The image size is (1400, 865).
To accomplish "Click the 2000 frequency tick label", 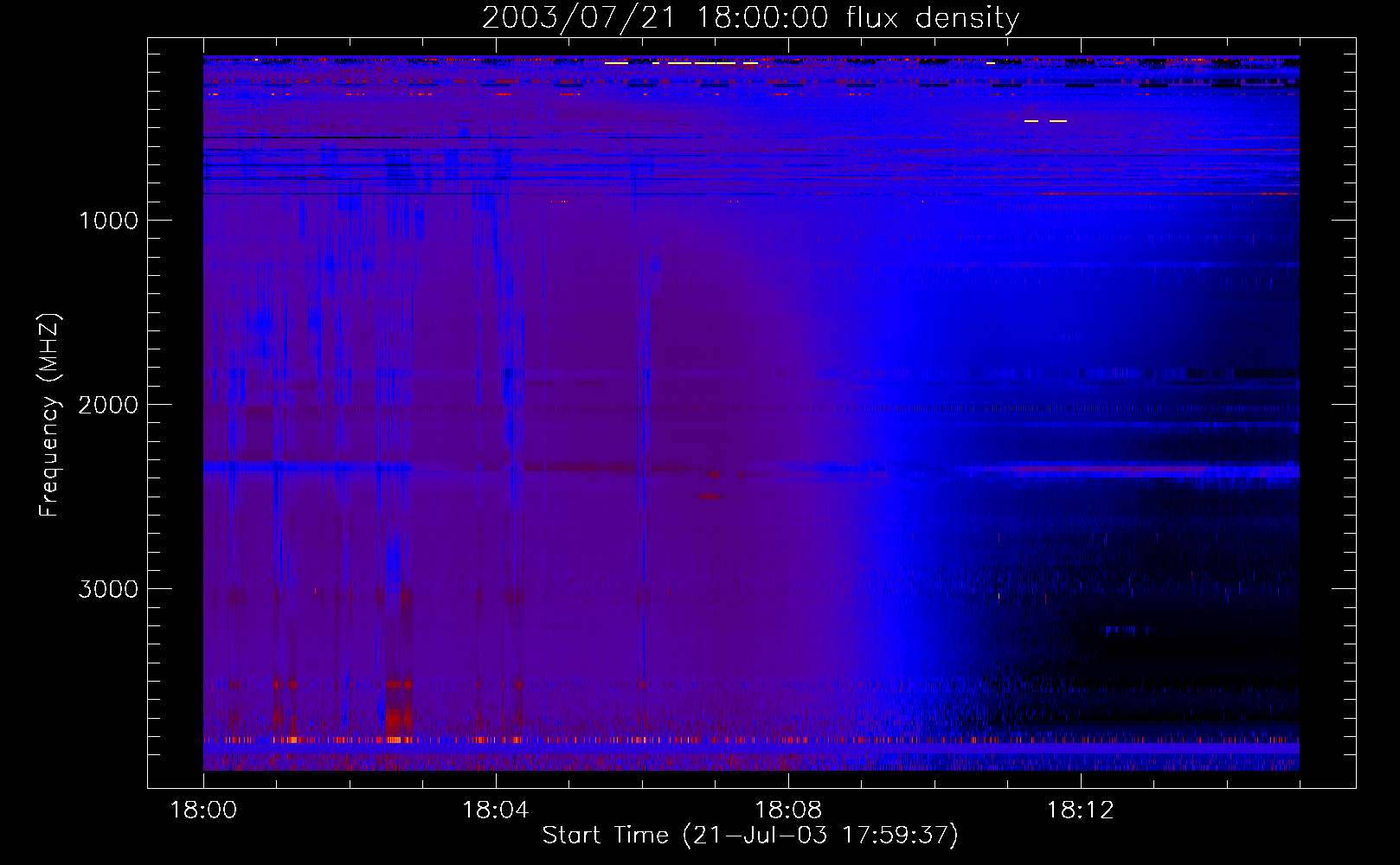I will 108,405.
